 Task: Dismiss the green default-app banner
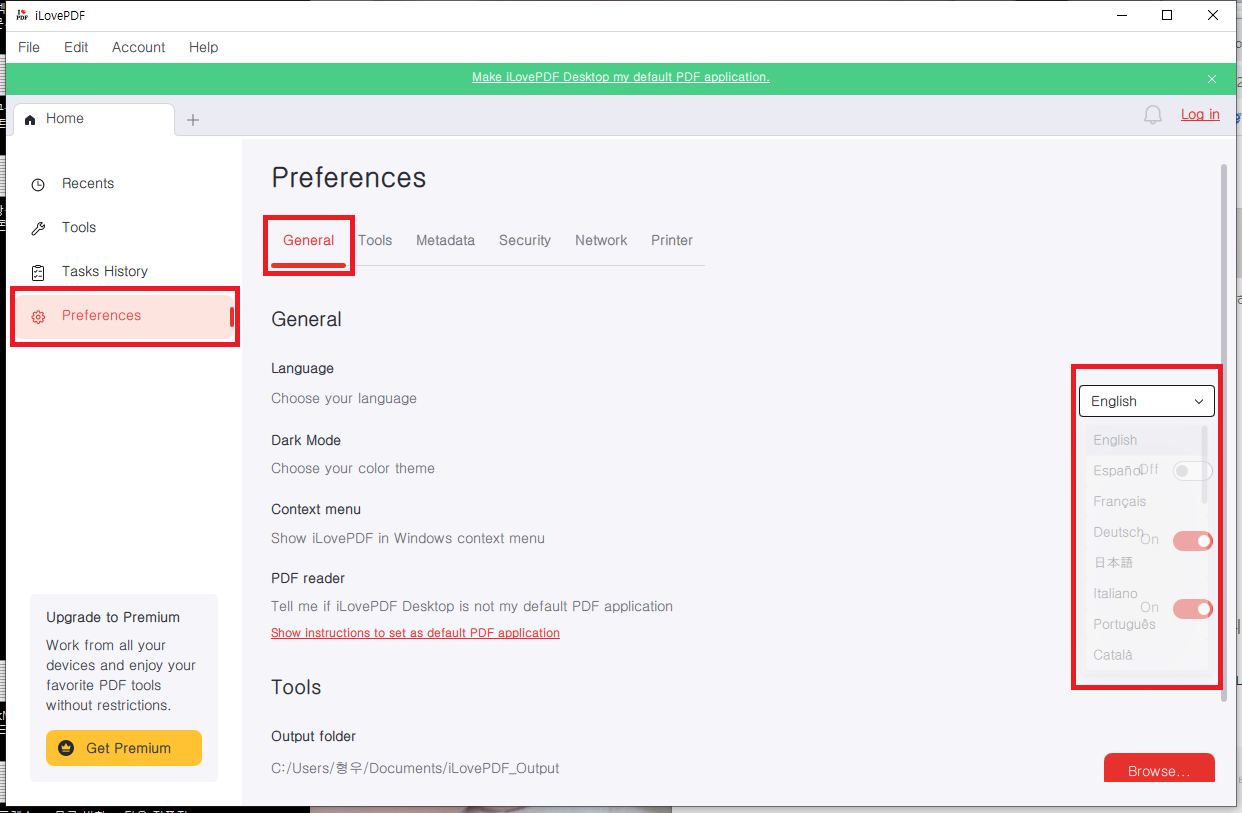pos(1212,79)
